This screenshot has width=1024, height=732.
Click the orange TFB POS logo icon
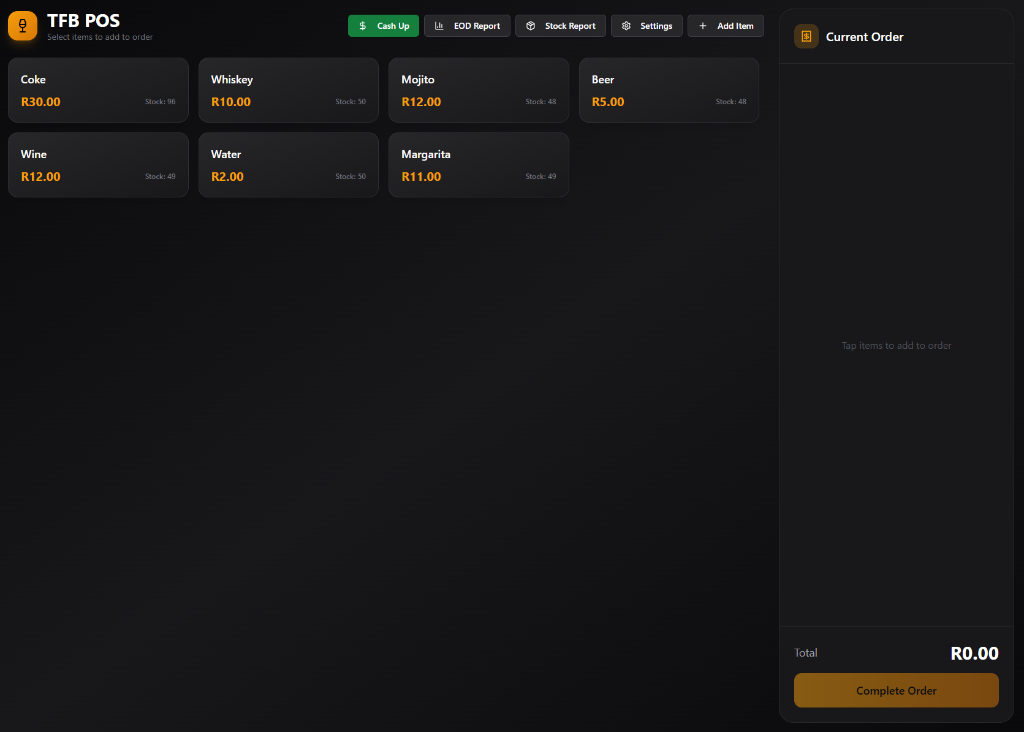[x=22, y=26]
